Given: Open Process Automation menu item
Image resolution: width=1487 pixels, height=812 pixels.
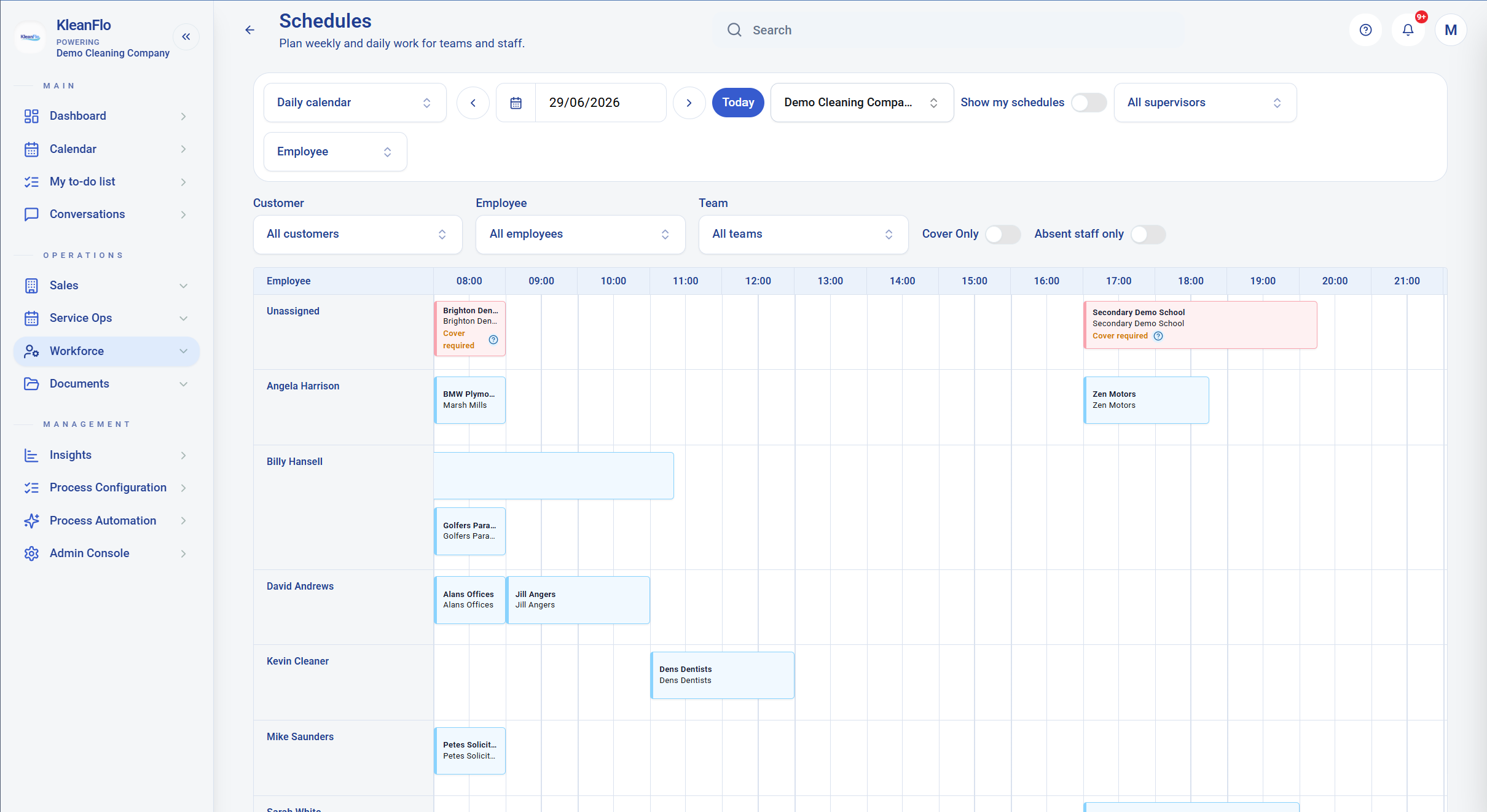Looking at the screenshot, I should pyautogui.click(x=106, y=521).
